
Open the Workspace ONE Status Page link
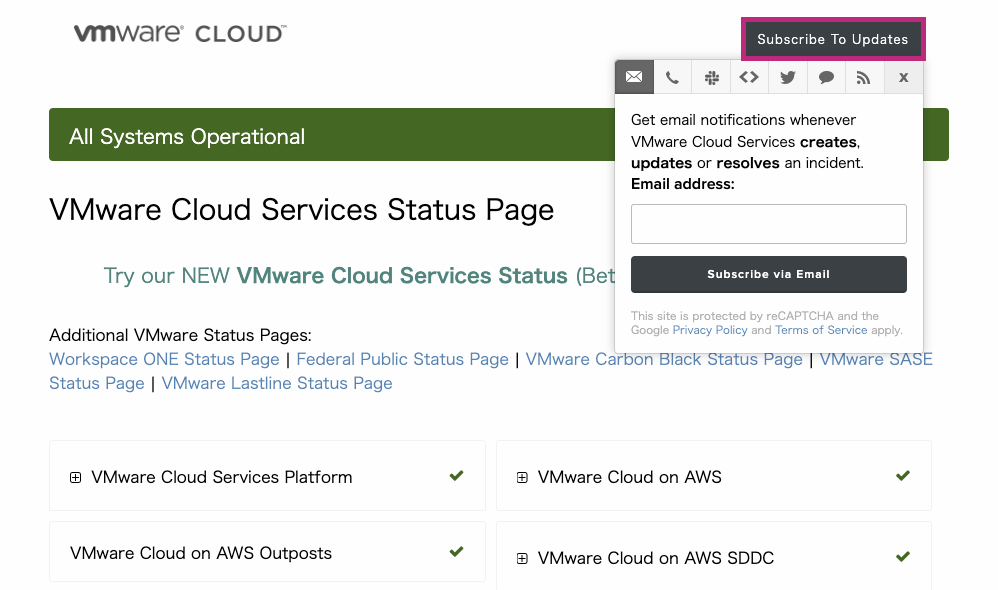click(163, 359)
